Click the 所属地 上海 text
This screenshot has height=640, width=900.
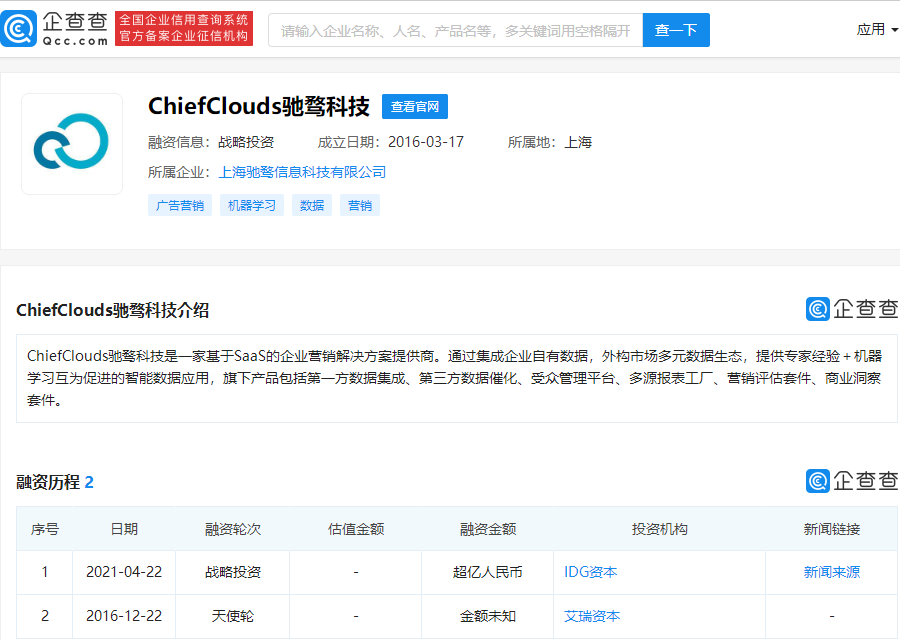point(550,142)
